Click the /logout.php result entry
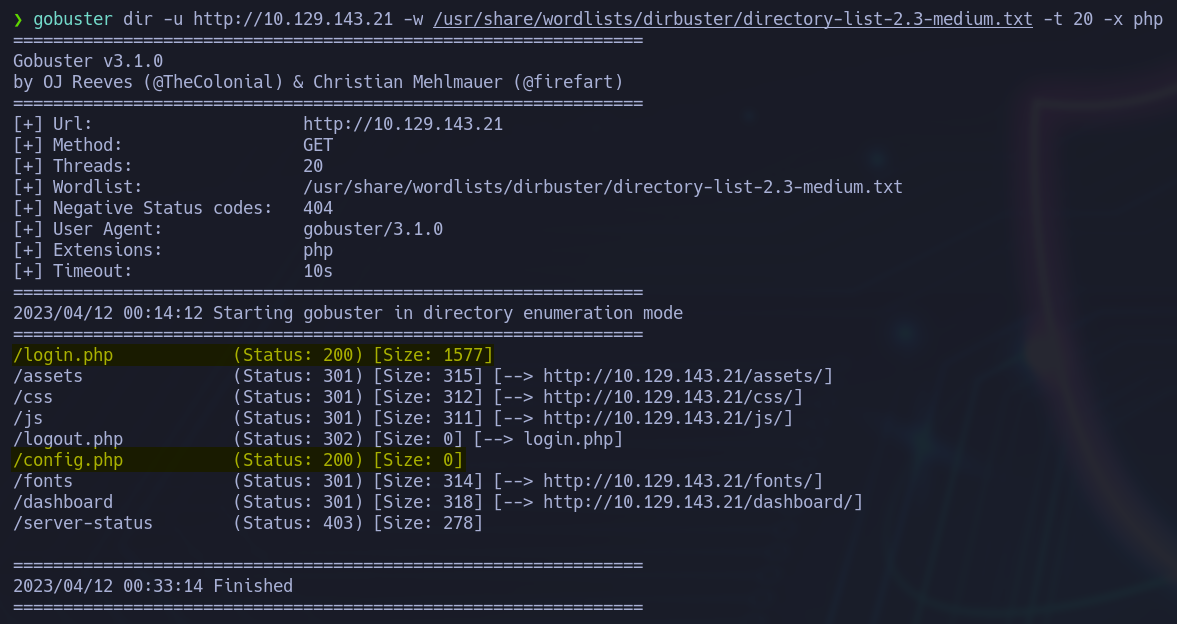This screenshot has width=1177, height=624. (68, 439)
